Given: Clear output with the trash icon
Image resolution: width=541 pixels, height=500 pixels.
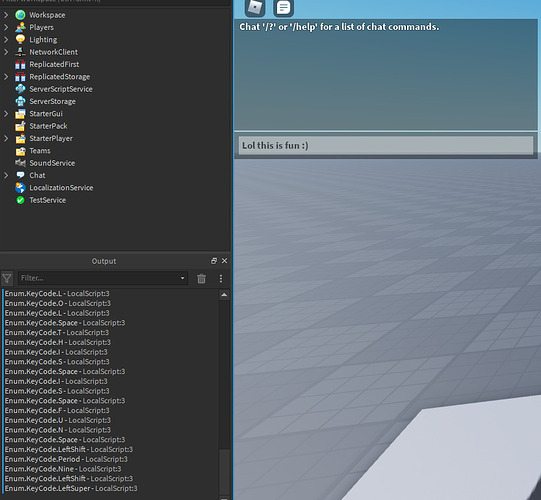Looking at the screenshot, I should [201, 278].
